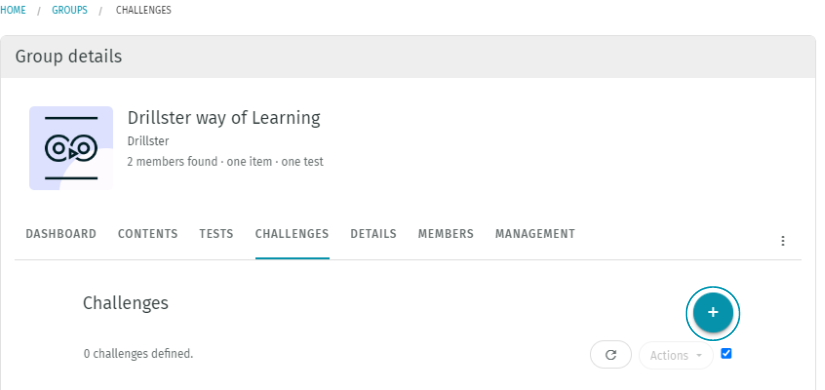Open the Actions dropdown
This screenshot has width=825, height=390.
click(676, 356)
